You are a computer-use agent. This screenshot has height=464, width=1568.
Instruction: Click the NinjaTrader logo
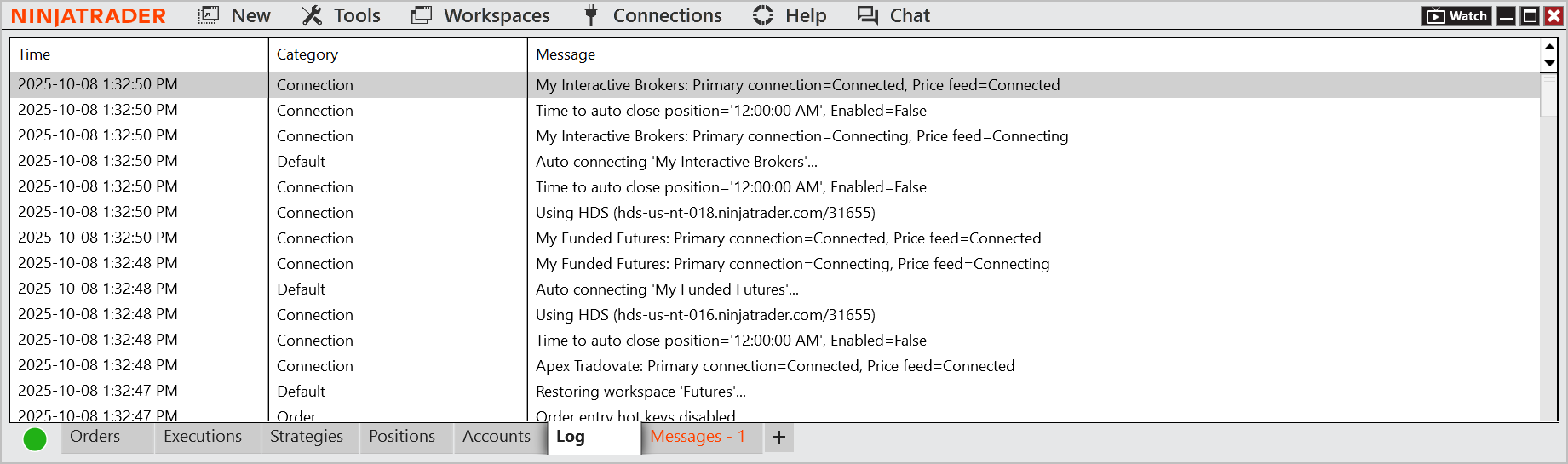click(89, 16)
